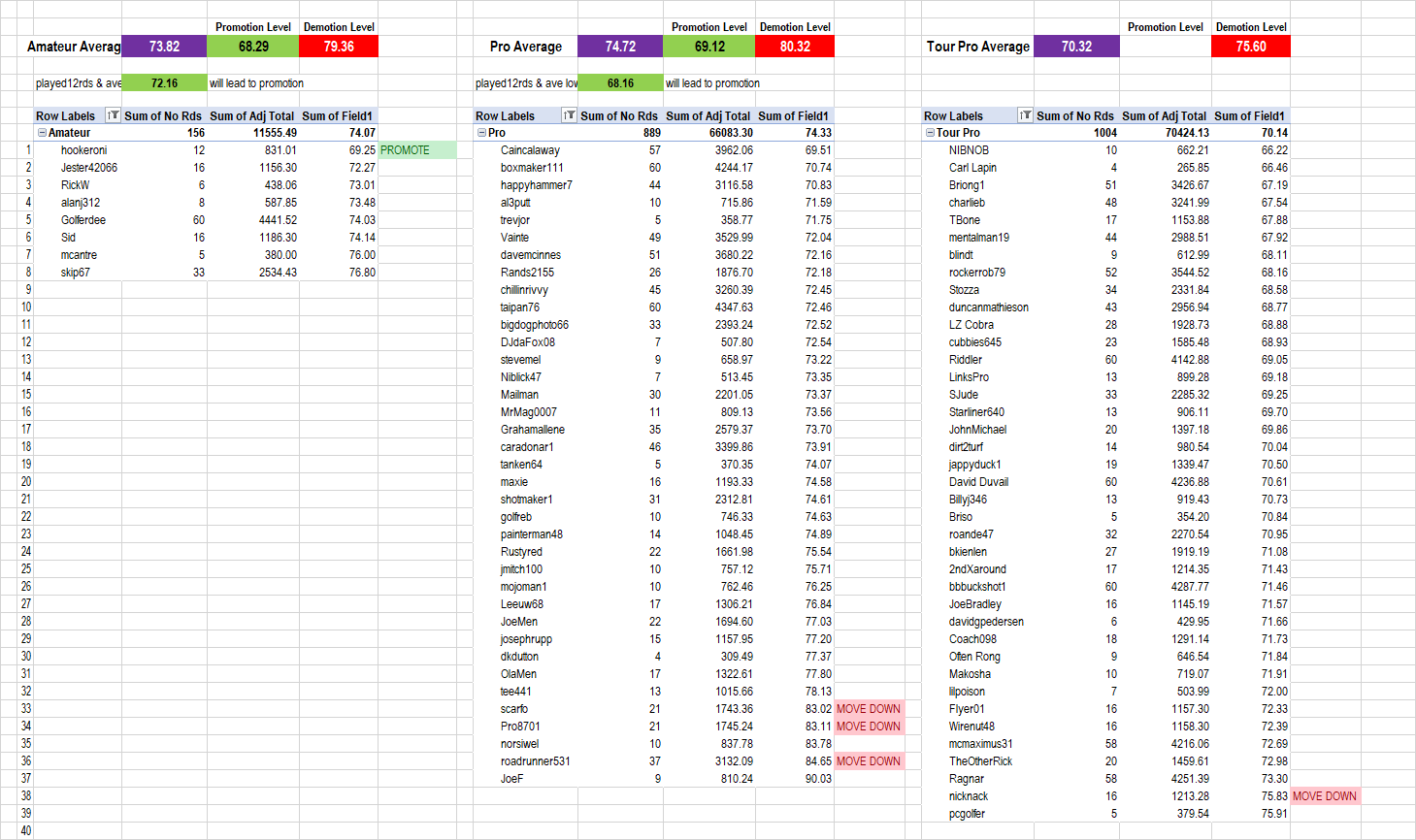The width and height of the screenshot is (1416, 840).
Task: Open the Row Labels filter for Tour Pro table
Action: [x=1025, y=115]
